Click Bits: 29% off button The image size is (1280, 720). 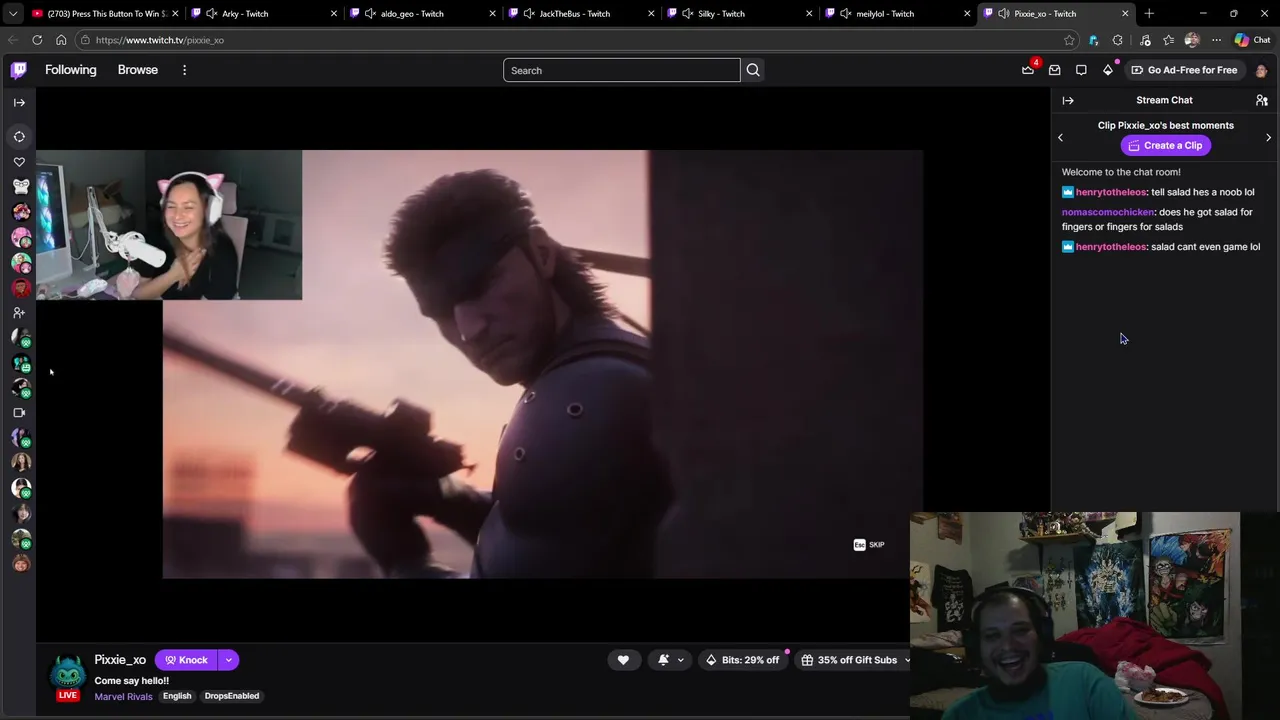[x=742, y=660]
